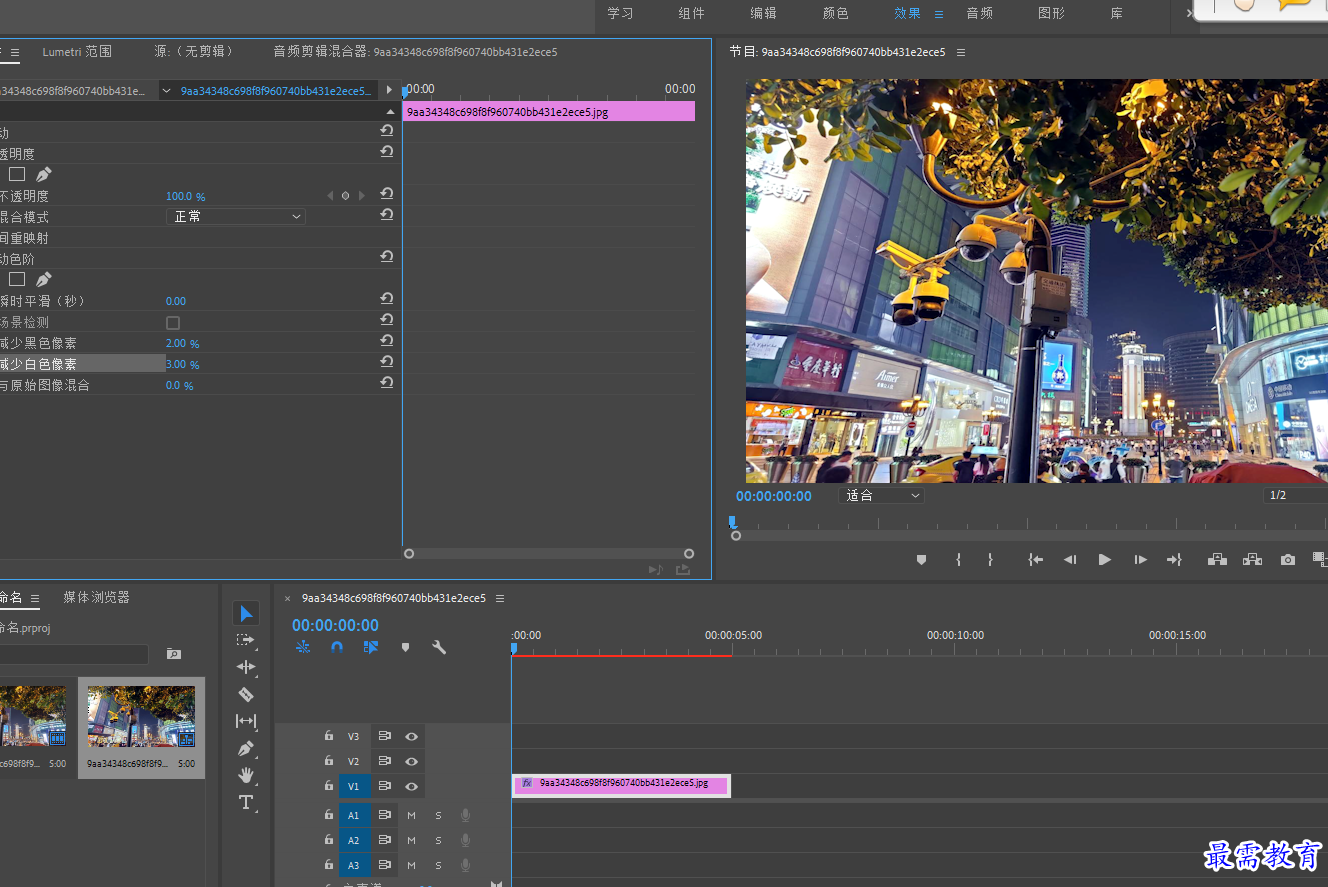Click the selected project bin thumbnail
Viewport: 1328px width, 887px height.
coord(141,716)
